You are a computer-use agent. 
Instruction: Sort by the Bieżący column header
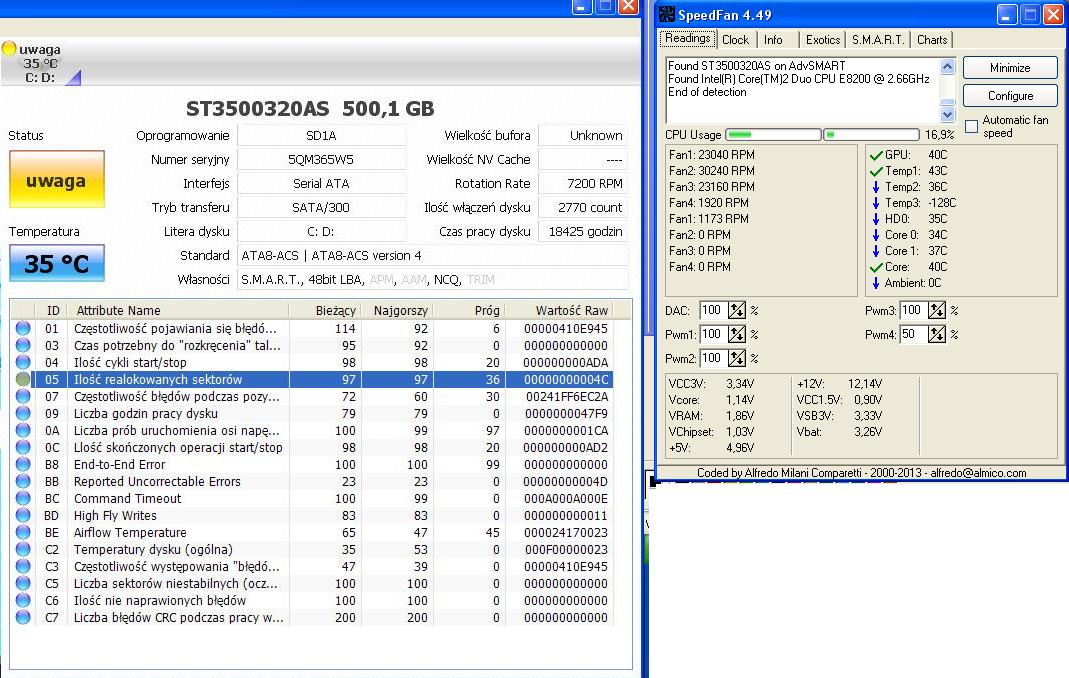pyautogui.click(x=325, y=310)
